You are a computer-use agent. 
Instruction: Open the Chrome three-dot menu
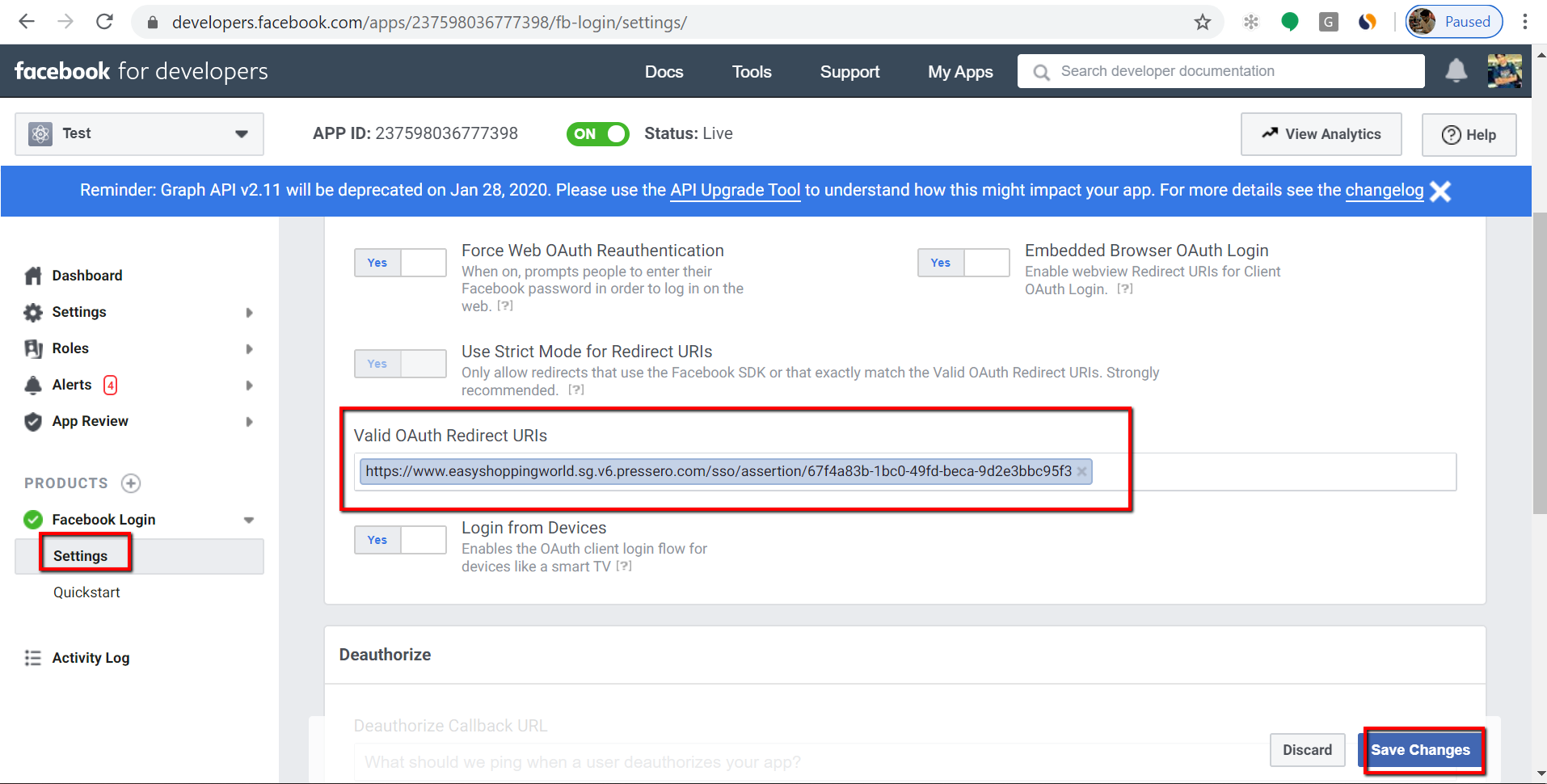tap(1525, 22)
